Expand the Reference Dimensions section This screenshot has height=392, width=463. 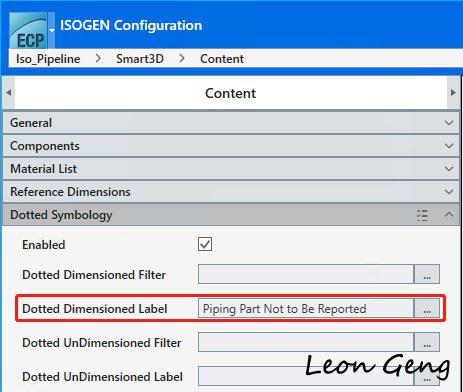[231, 192]
